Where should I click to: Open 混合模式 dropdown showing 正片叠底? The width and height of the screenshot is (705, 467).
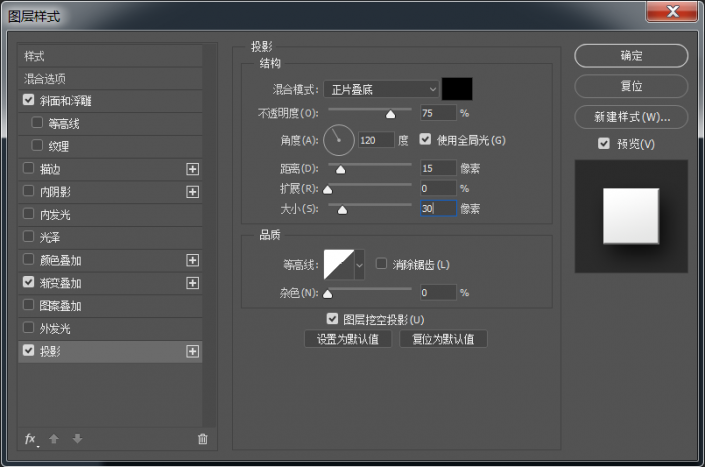(381, 89)
